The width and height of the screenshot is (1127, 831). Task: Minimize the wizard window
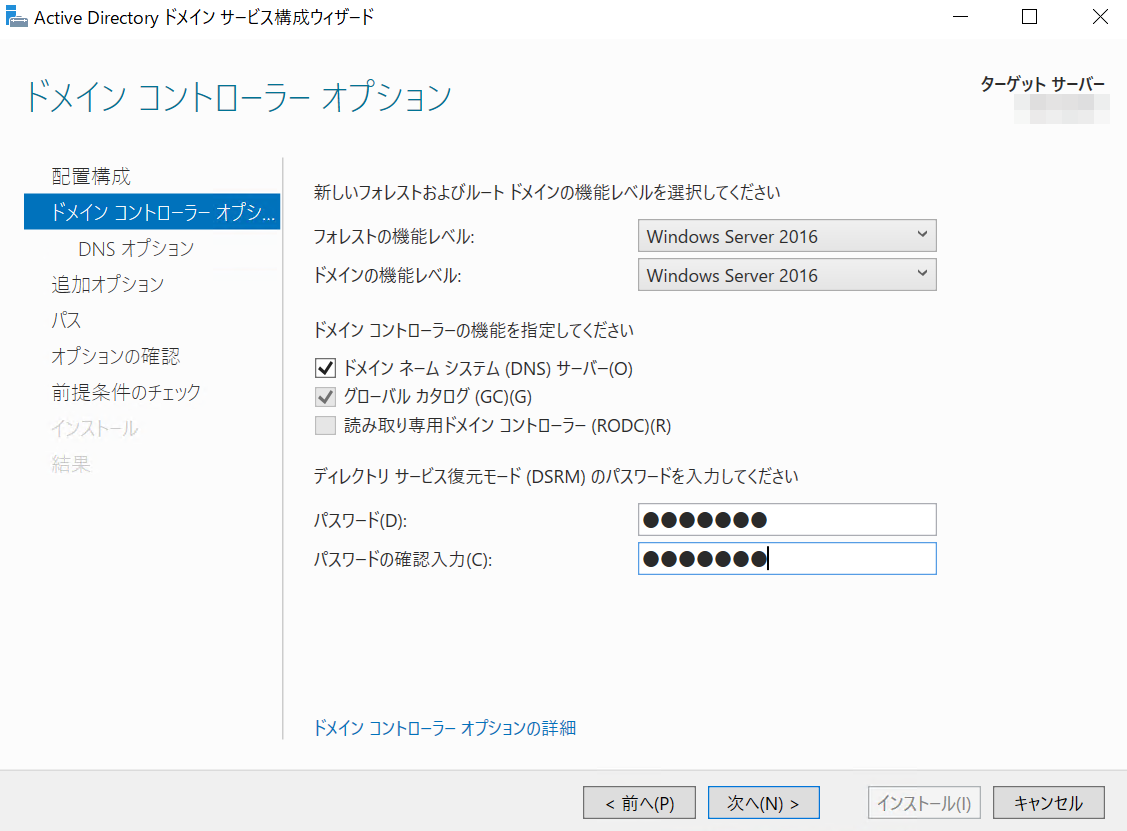[x=961, y=17]
